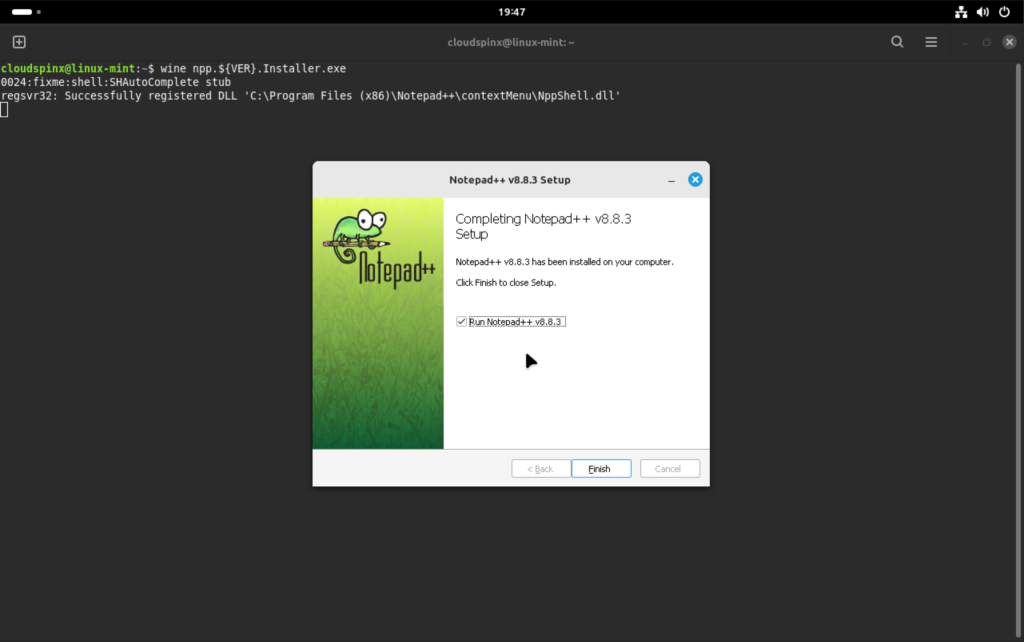Click the workspace indicator at top left
This screenshot has width=1024, height=642.
[20, 12]
